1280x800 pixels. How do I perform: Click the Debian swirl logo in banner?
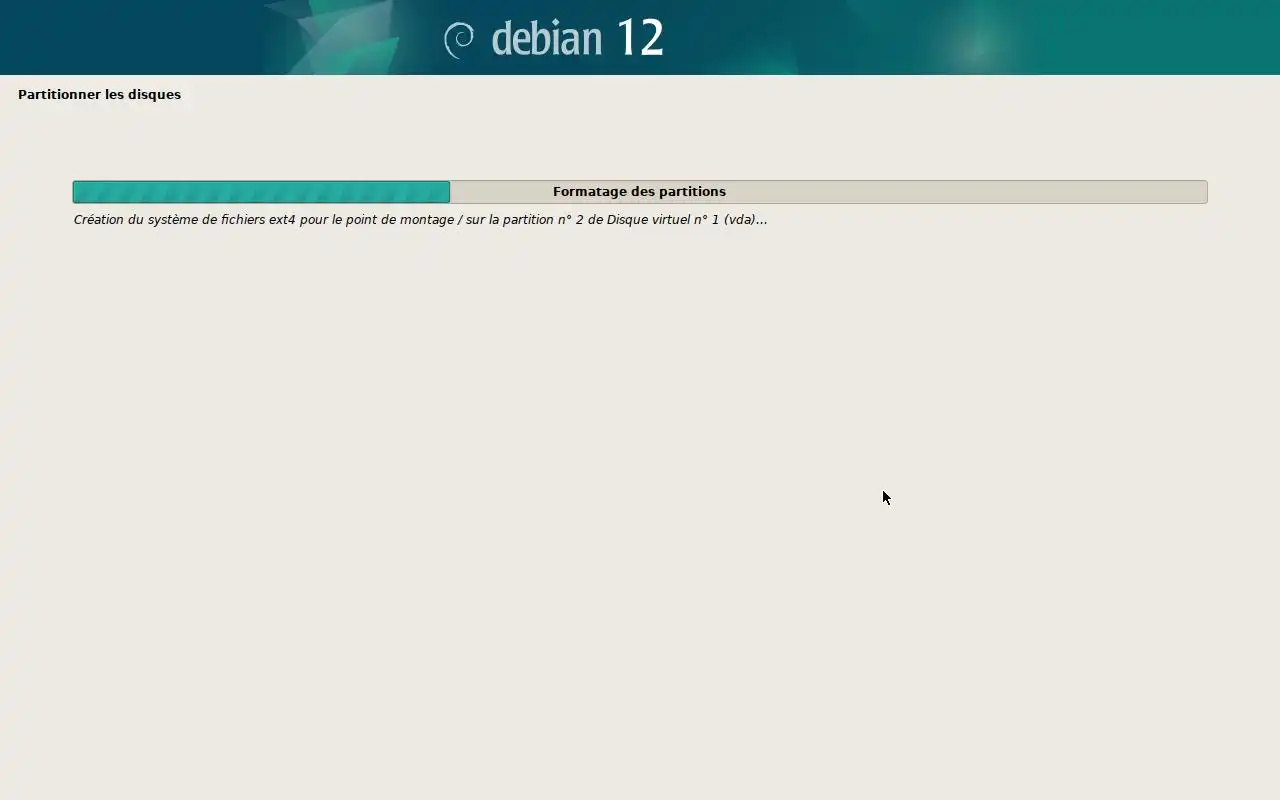tap(459, 40)
